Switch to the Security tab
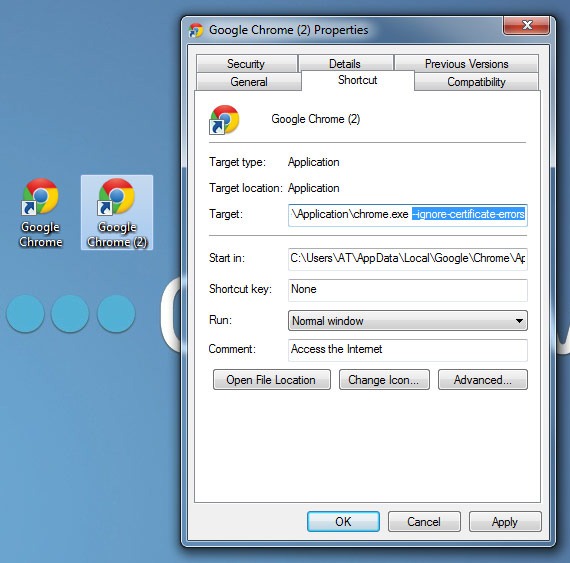 [246, 64]
